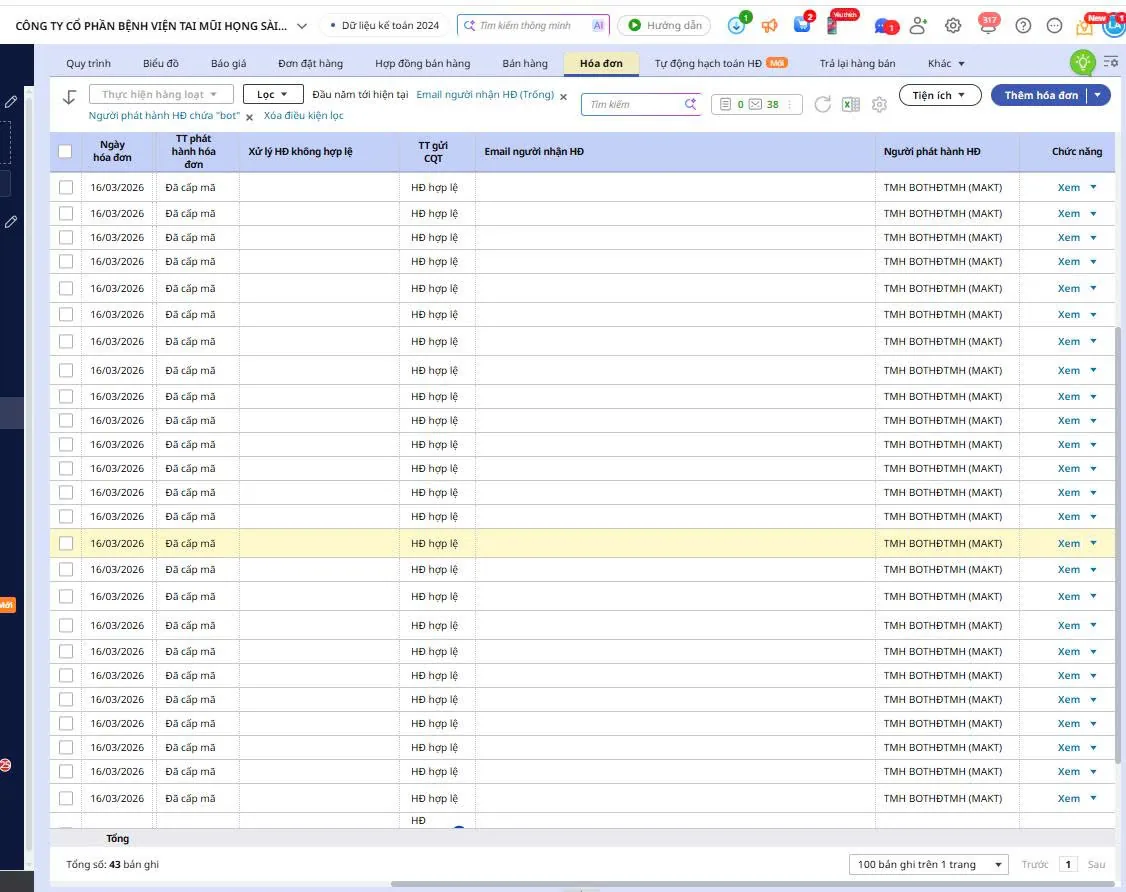This screenshot has height=892, width=1126.
Task: Open the downloads icon with badge 1
Action: [736, 26]
